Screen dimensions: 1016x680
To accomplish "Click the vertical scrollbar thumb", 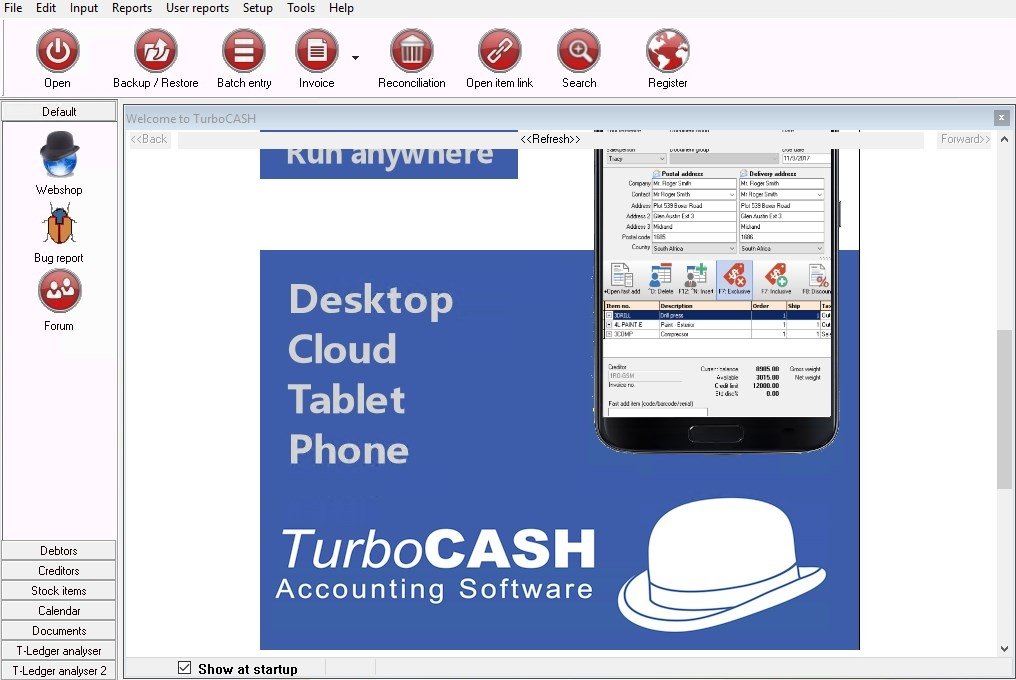I will 1004,409.
